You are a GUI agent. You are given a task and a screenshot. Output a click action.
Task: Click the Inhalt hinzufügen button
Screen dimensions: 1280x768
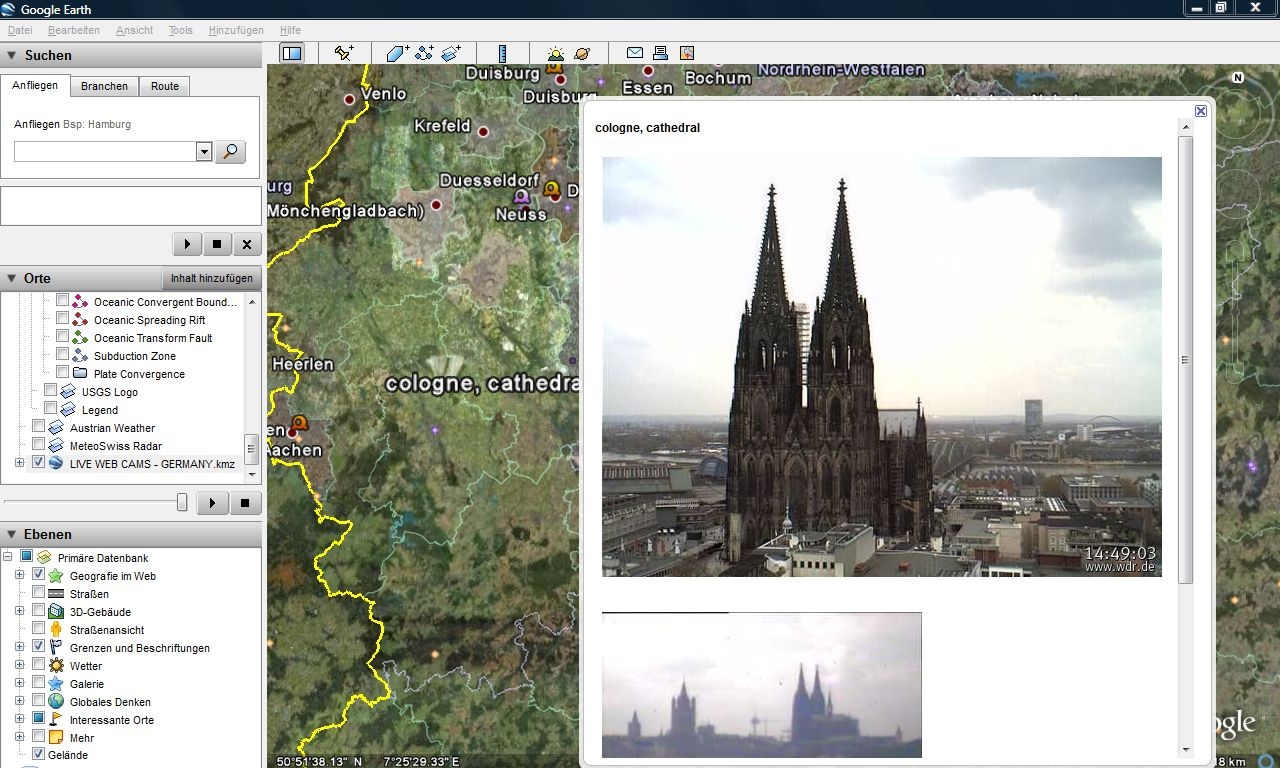coord(211,278)
